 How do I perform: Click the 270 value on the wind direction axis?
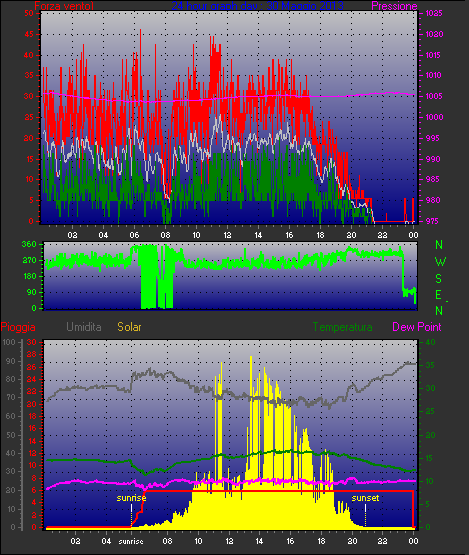29,261
